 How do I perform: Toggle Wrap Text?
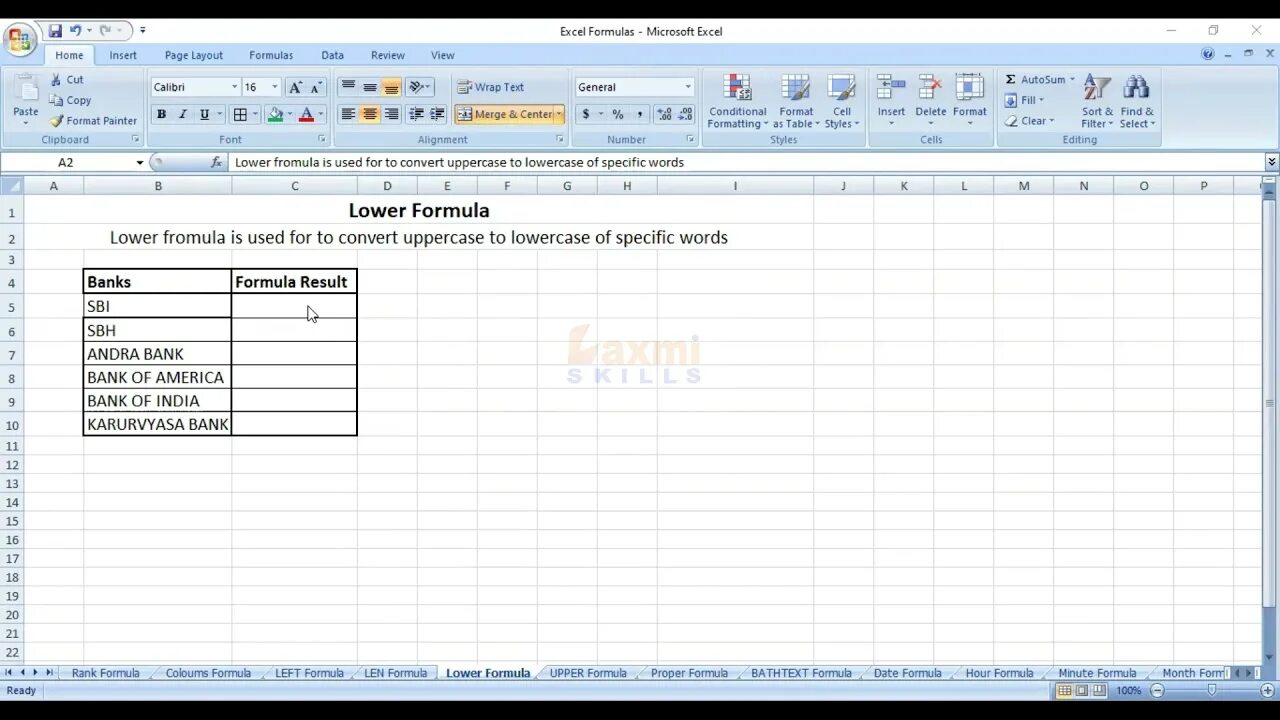490,87
